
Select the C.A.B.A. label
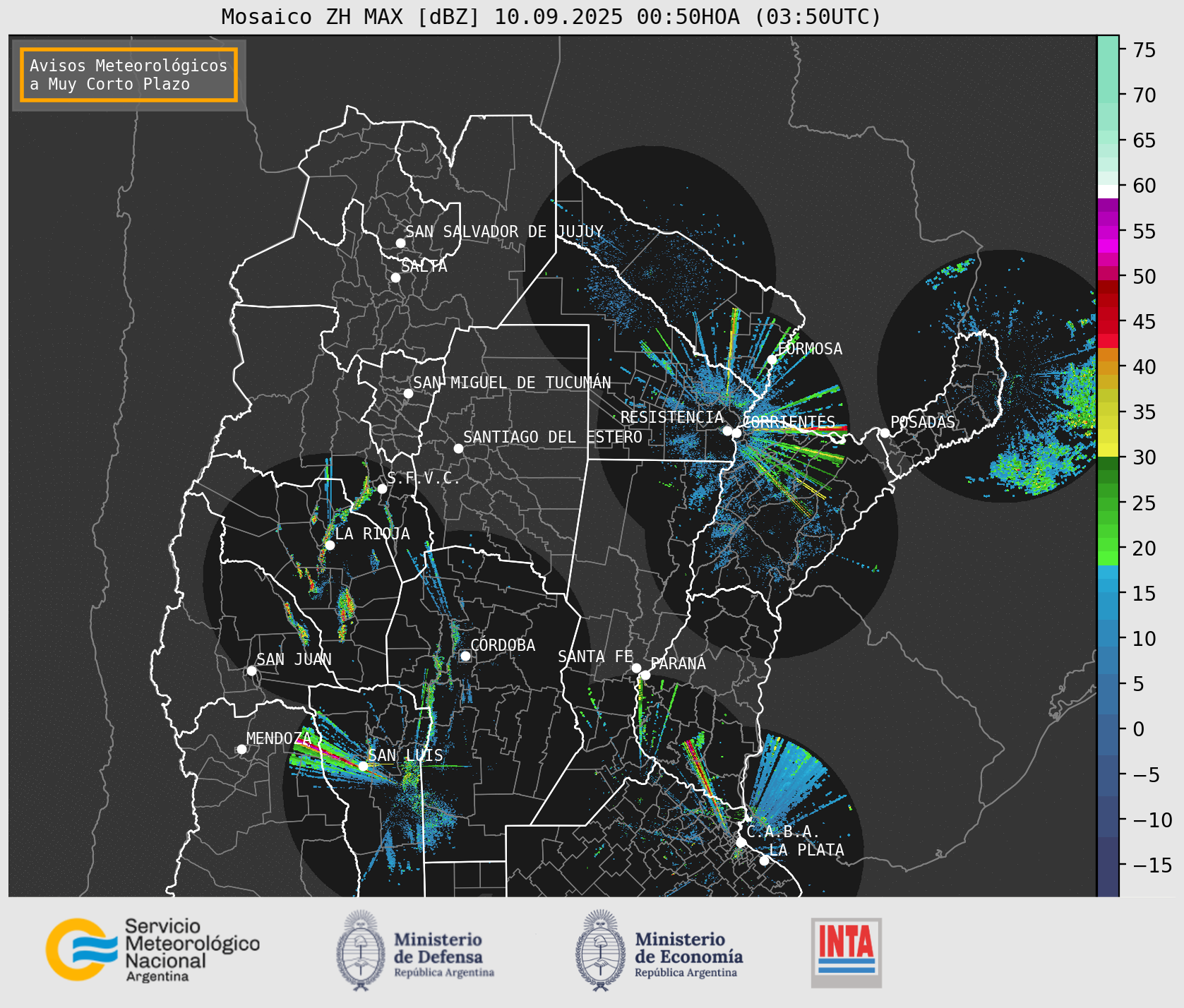783,832
